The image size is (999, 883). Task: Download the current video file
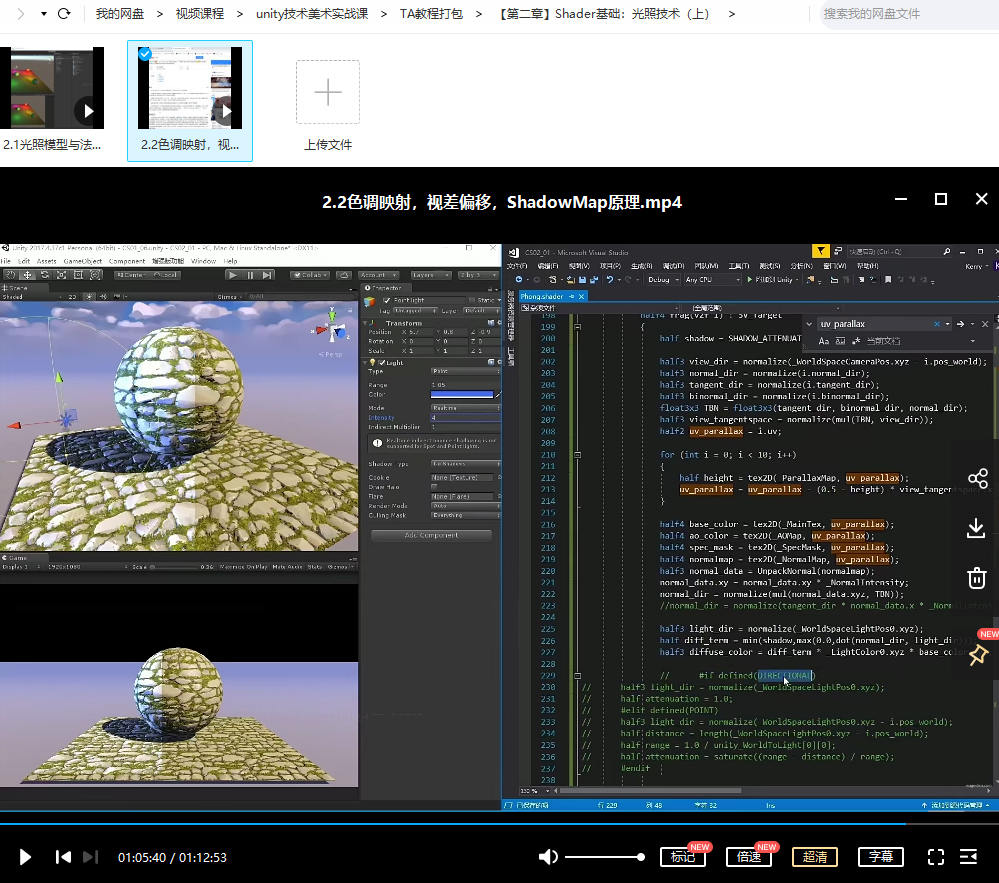click(x=976, y=528)
